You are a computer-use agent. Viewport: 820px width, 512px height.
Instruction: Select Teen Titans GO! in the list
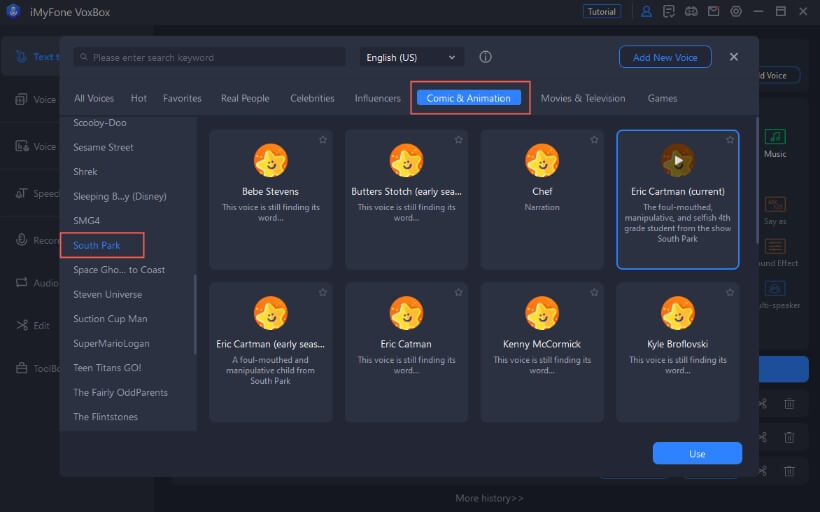pyautogui.click(x=107, y=368)
